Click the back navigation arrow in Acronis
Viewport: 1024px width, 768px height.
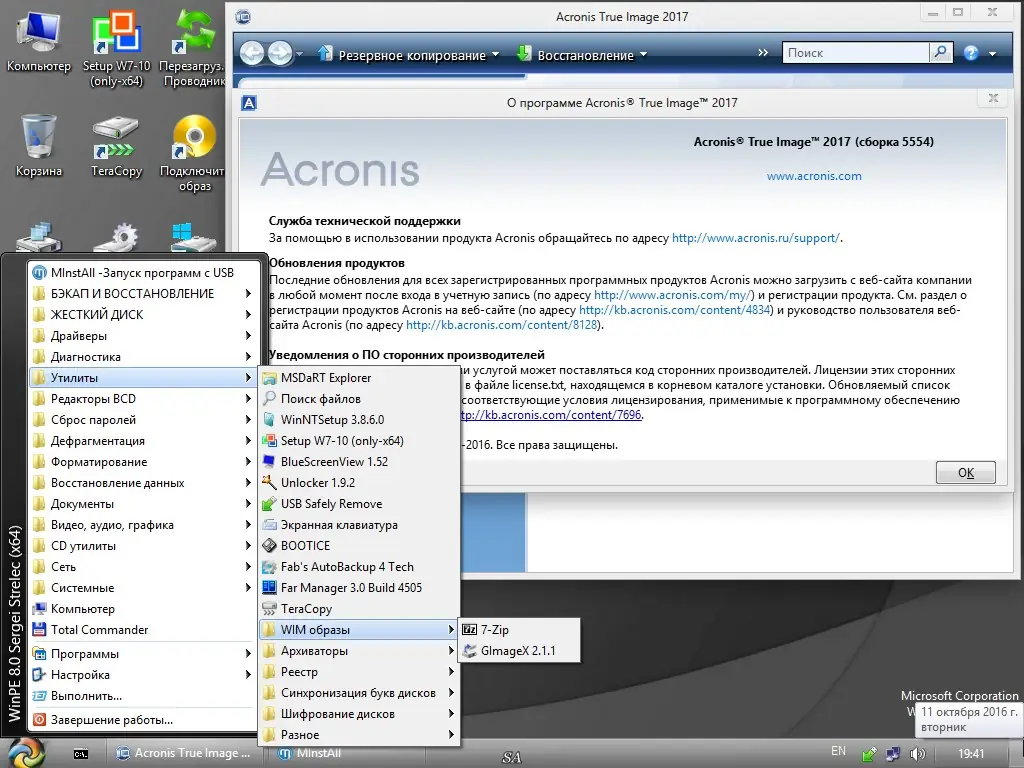click(251, 53)
